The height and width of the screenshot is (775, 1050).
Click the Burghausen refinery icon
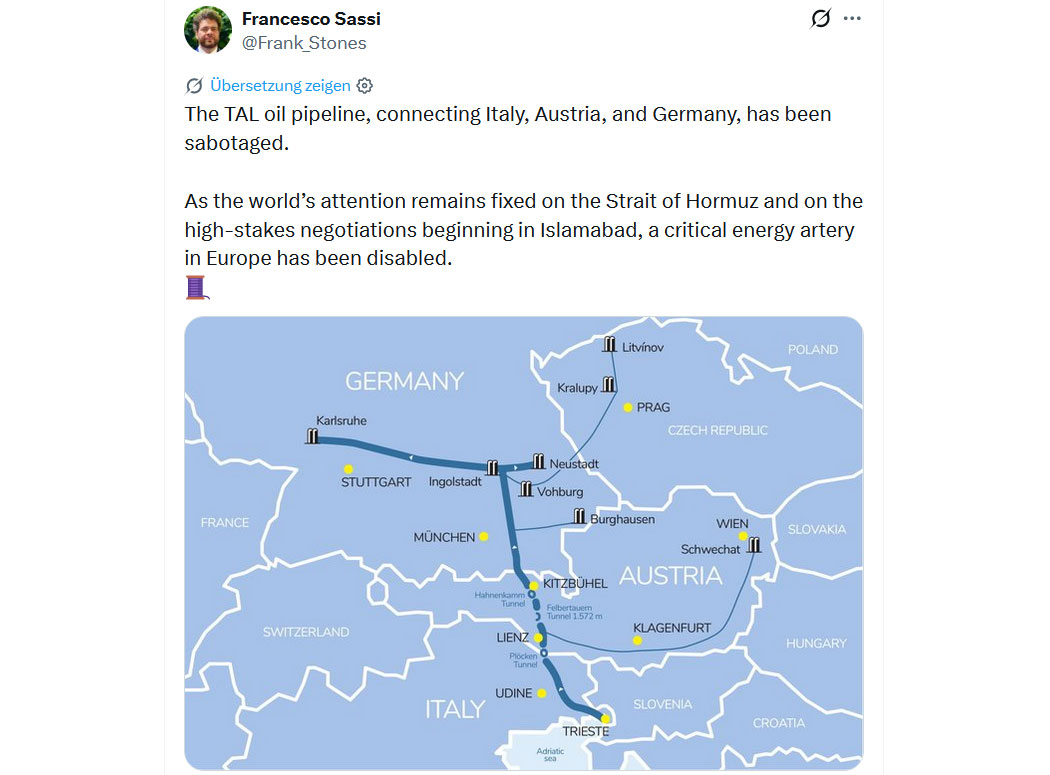coord(580,516)
